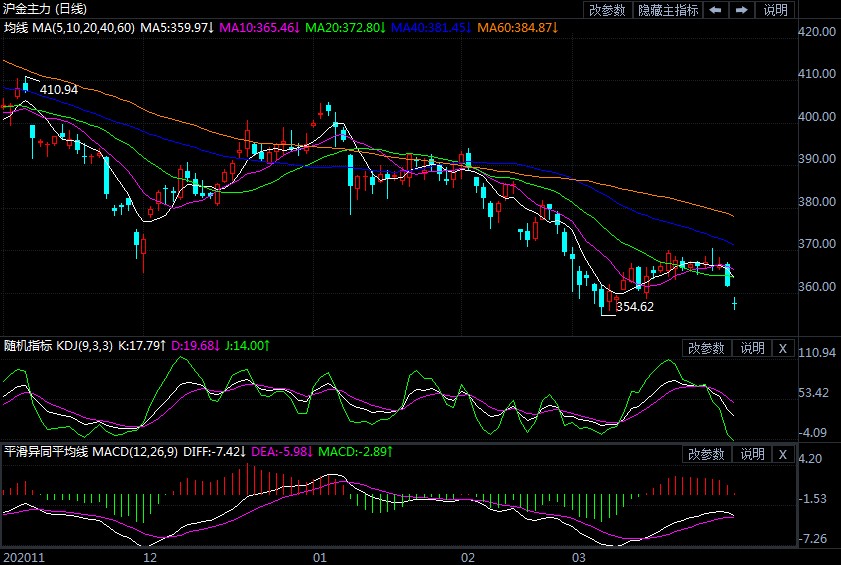Click the J:14.00 value
The height and width of the screenshot is (565, 841).
pos(247,346)
